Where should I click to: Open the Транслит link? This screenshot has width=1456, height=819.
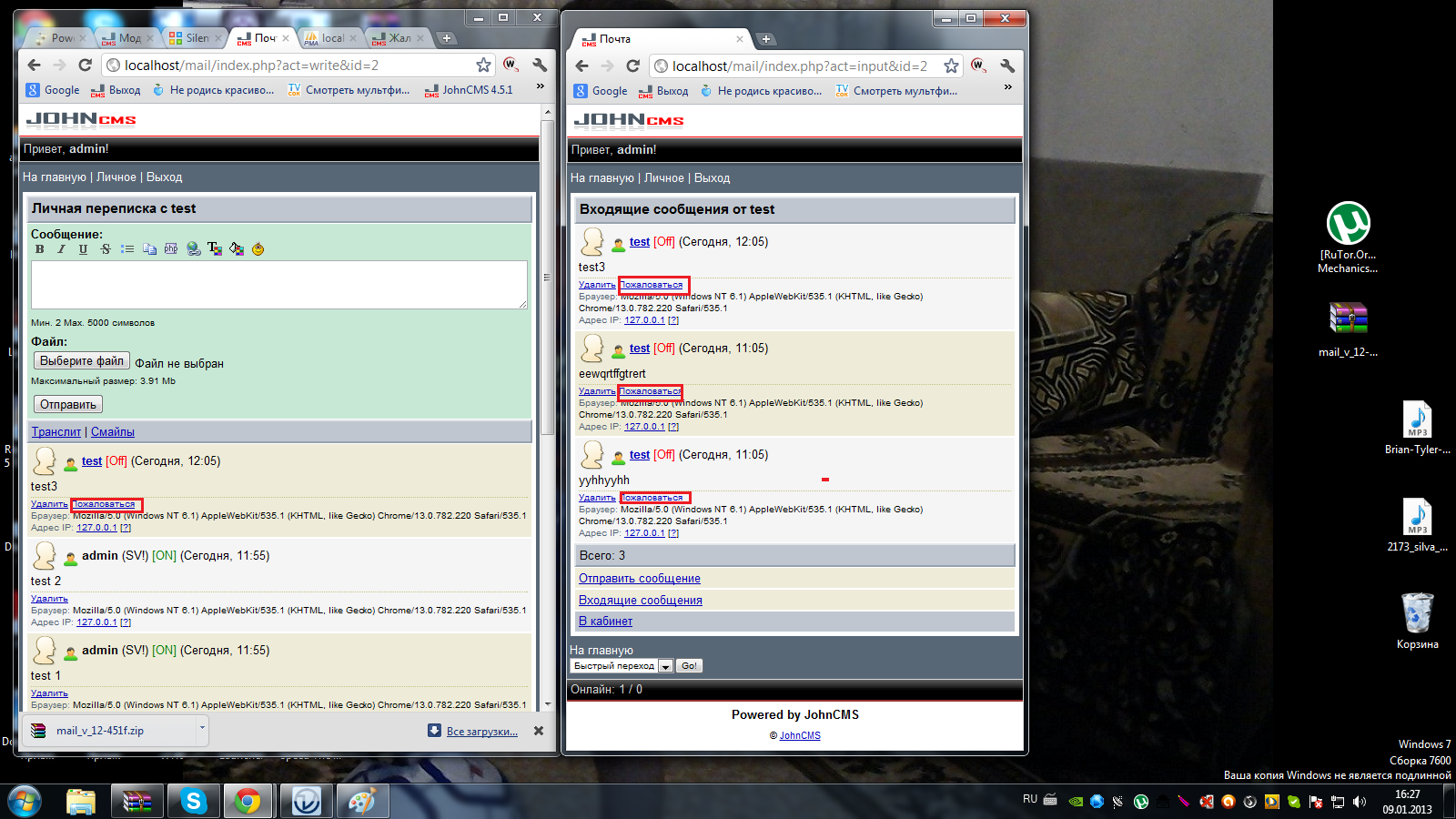coord(56,432)
